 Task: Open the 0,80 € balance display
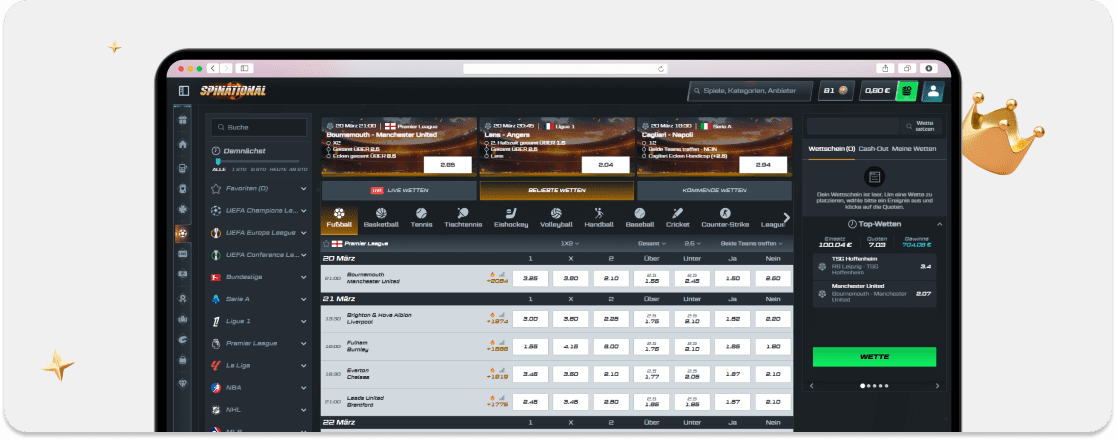[x=878, y=90]
